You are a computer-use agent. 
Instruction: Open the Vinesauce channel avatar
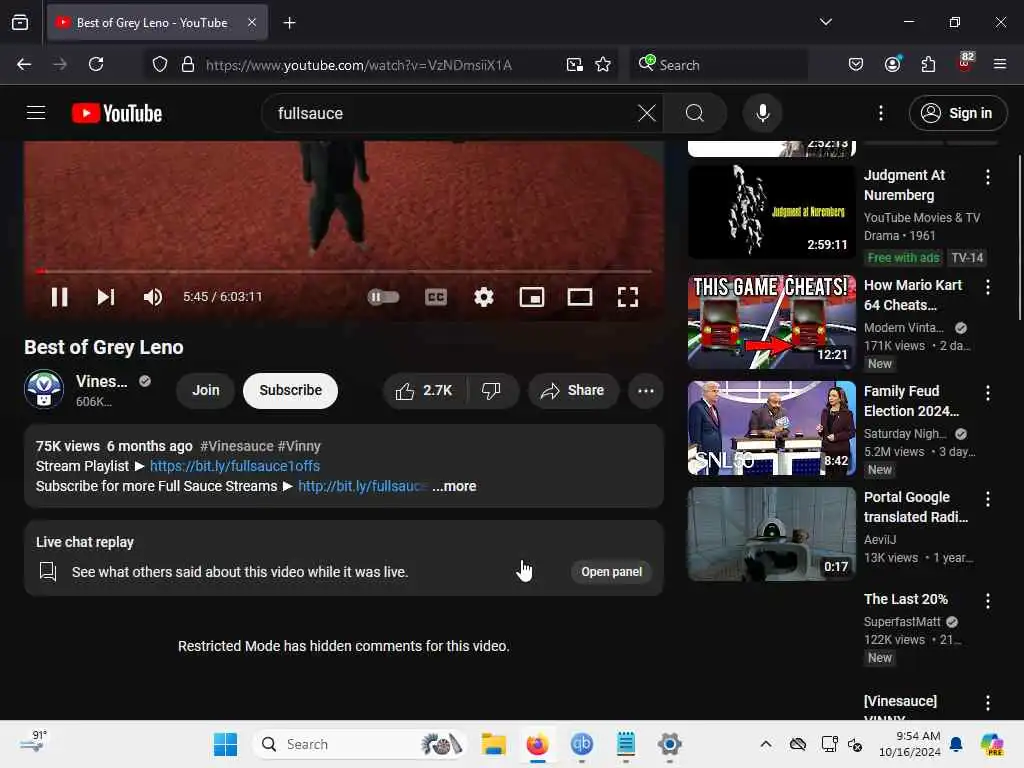[44, 389]
